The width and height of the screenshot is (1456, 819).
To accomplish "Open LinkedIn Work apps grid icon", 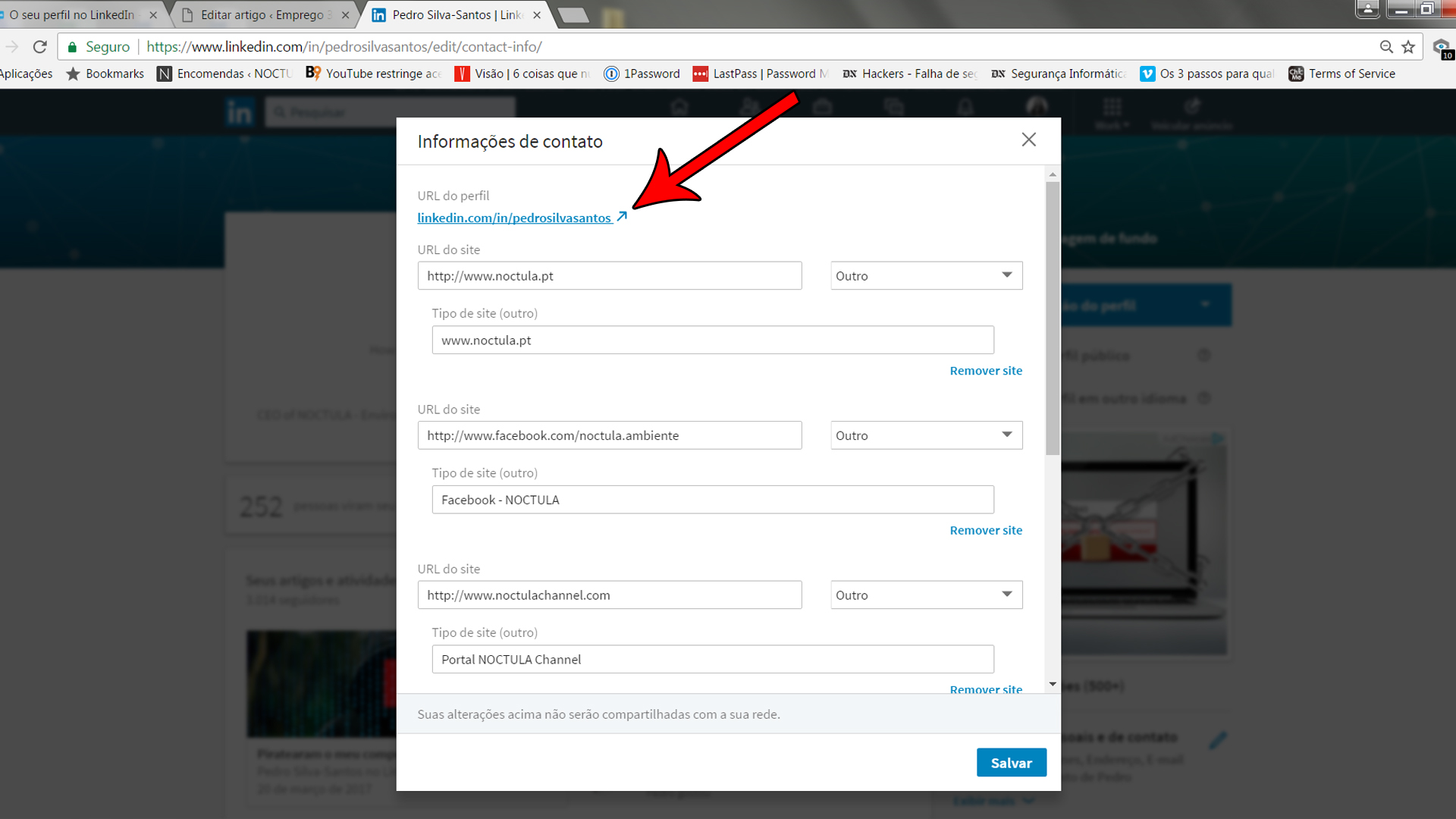I will tap(1112, 107).
